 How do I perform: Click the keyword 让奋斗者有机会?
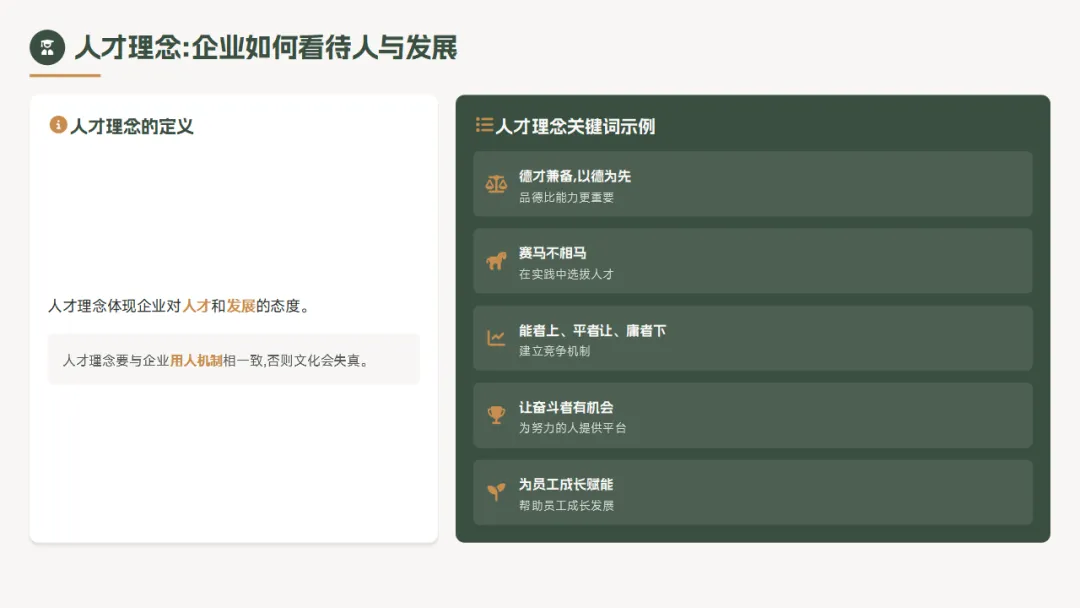point(566,408)
